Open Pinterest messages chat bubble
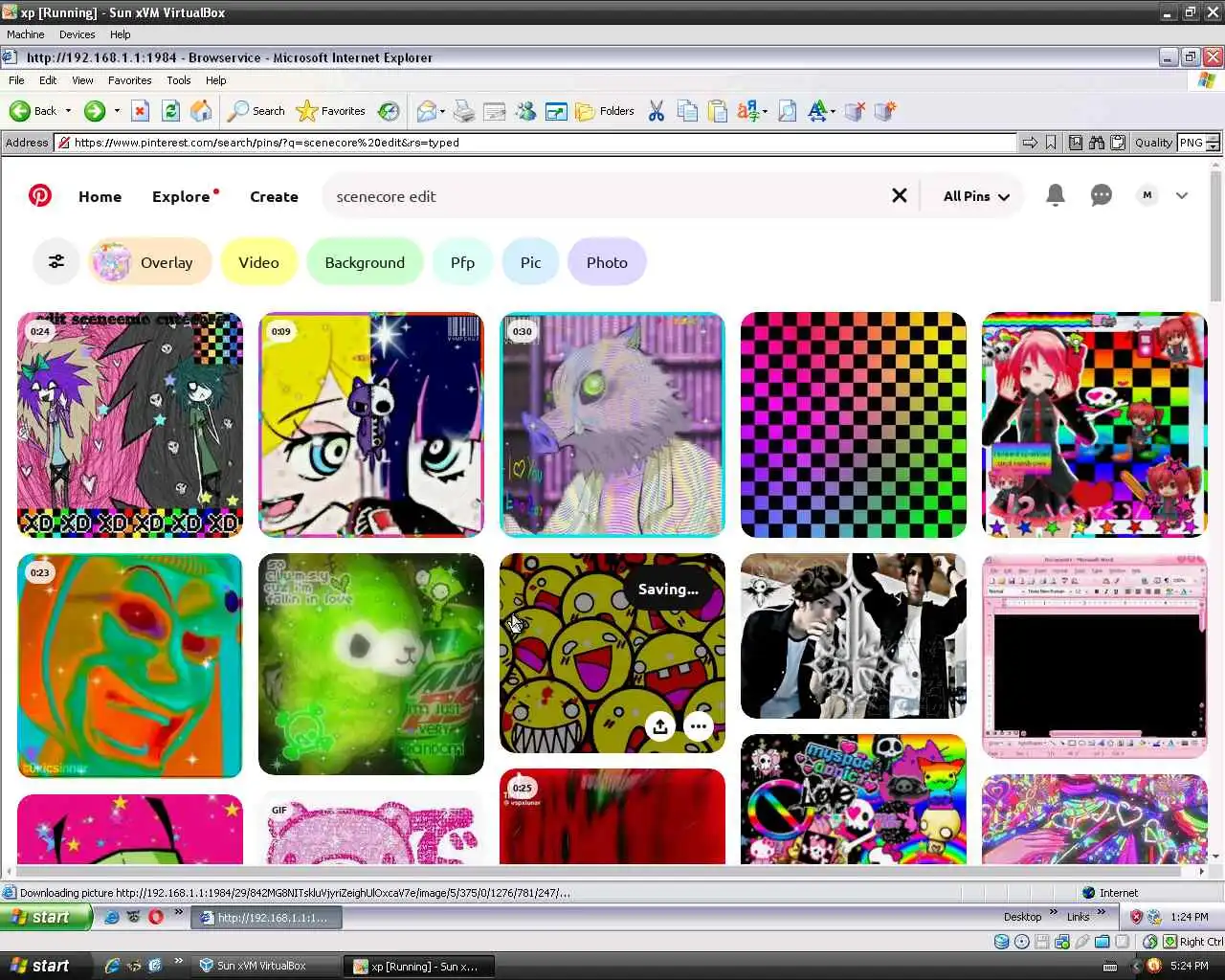This screenshot has height=980, width=1225. [1102, 195]
